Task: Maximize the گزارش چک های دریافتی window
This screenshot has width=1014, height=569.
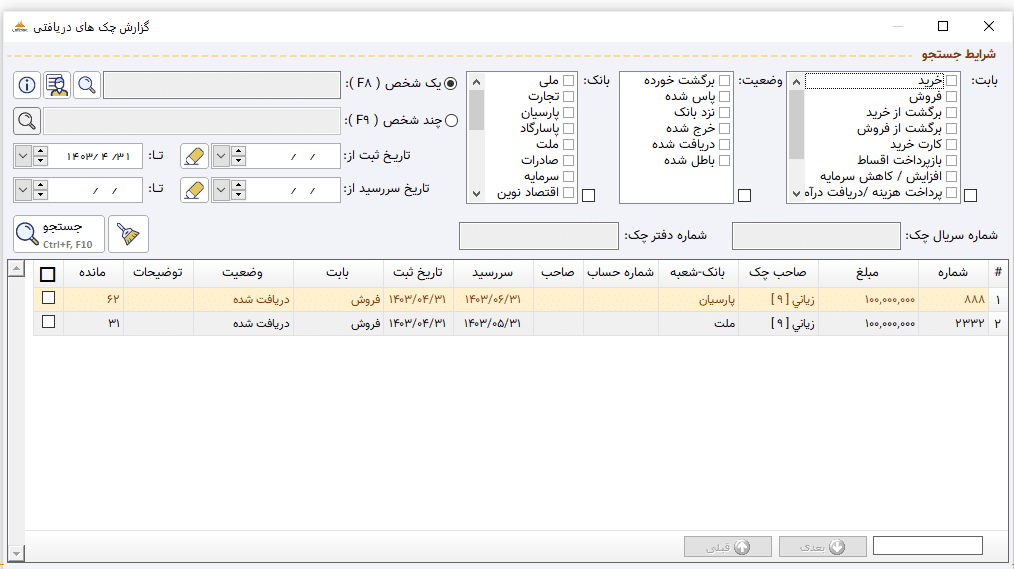Action: tap(943, 26)
